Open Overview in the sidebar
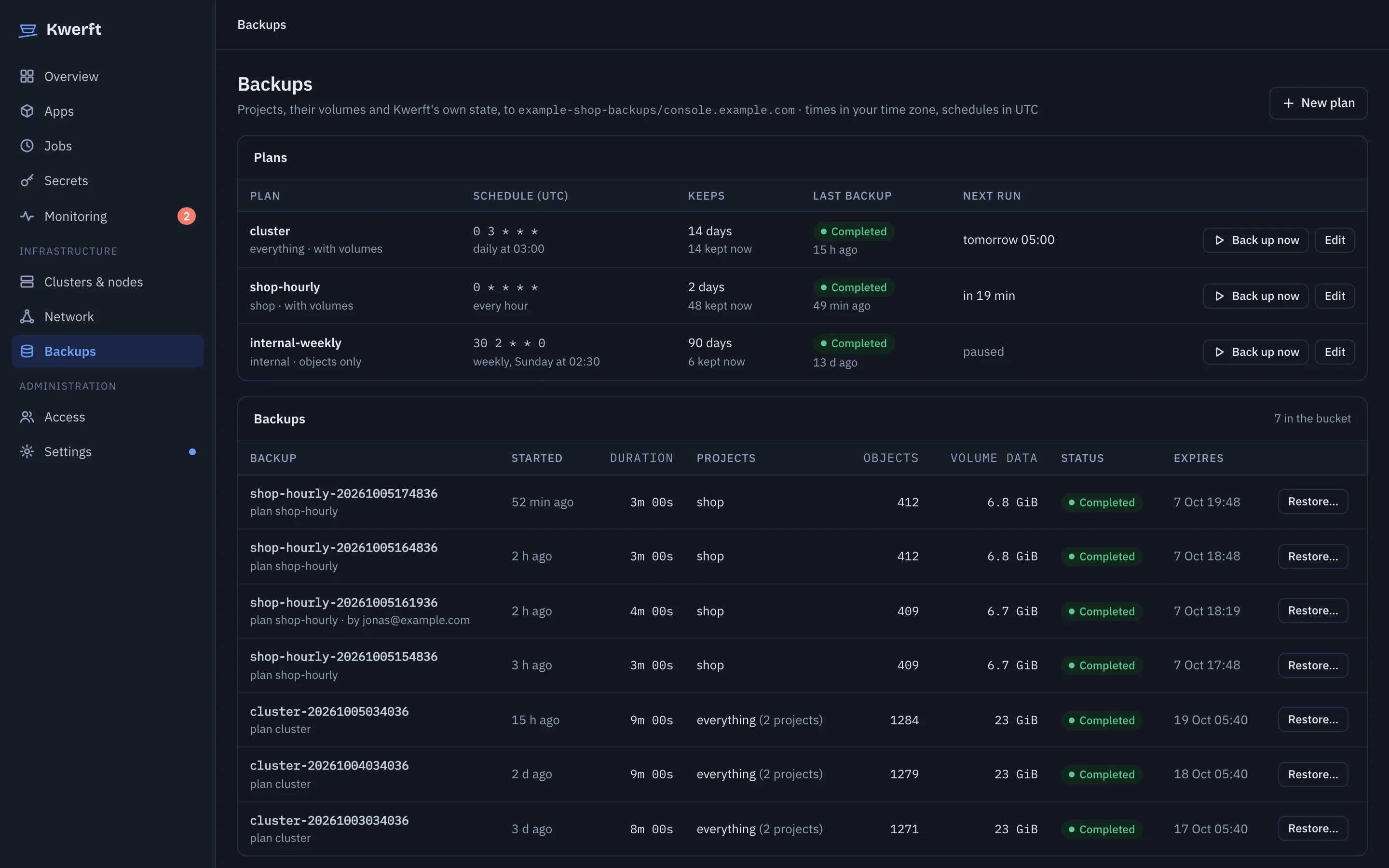Screen dimensions: 1389x868 pos(108,76)
